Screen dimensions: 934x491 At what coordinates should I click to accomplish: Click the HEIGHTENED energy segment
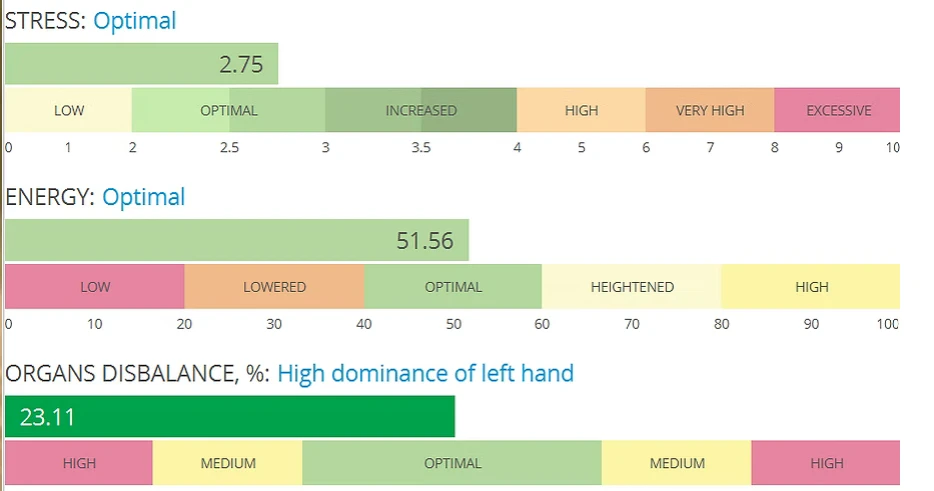(632, 287)
